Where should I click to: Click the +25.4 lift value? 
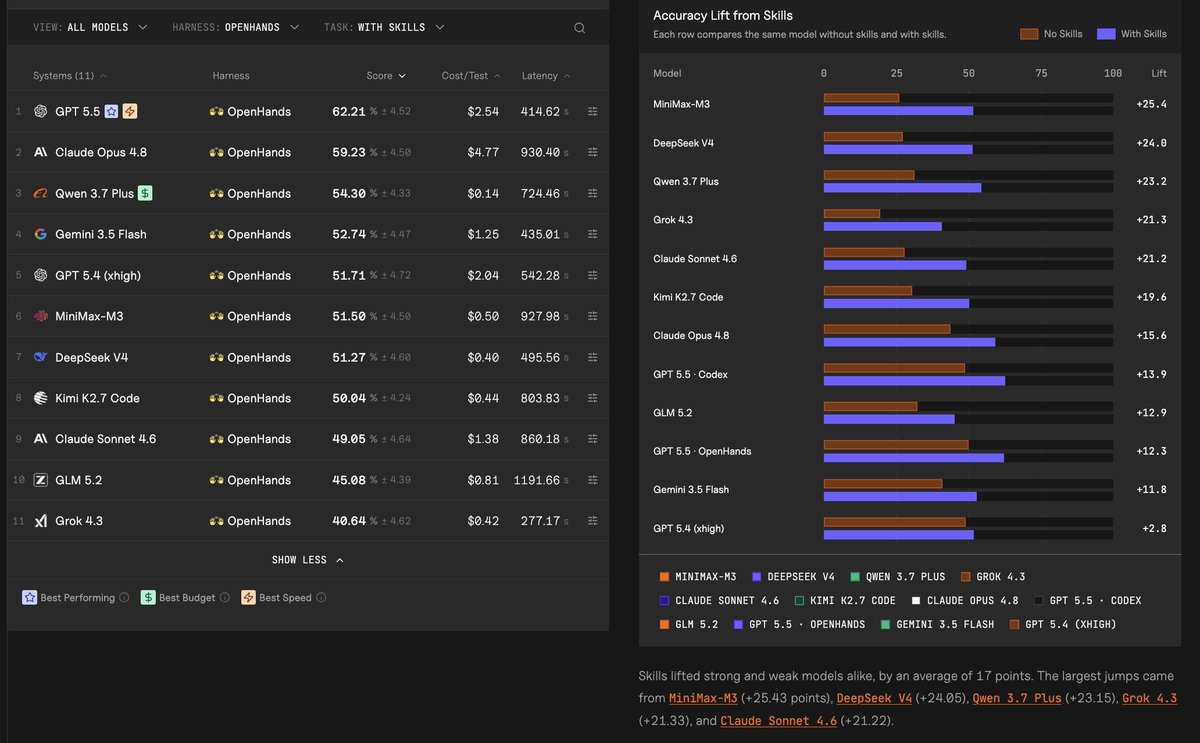(x=1151, y=104)
